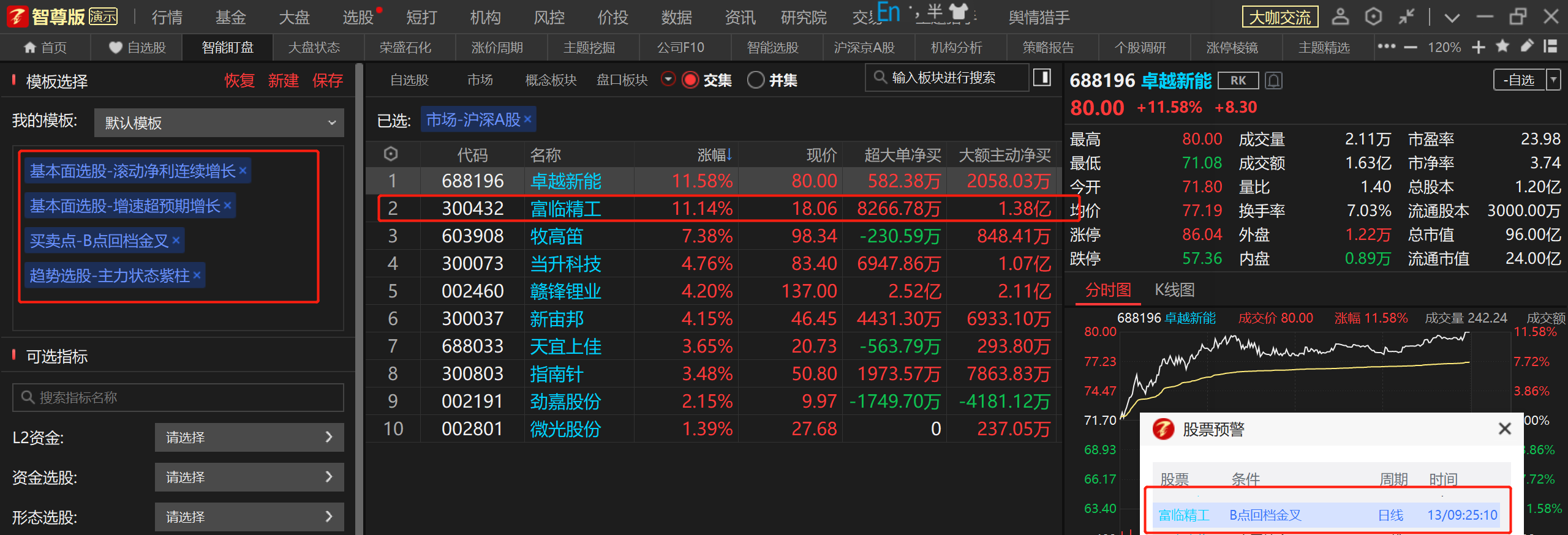Viewport: 1568px width, 535px height.
Task: Click the collapse arrows icon in title bar
Action: click(1406, 17)
